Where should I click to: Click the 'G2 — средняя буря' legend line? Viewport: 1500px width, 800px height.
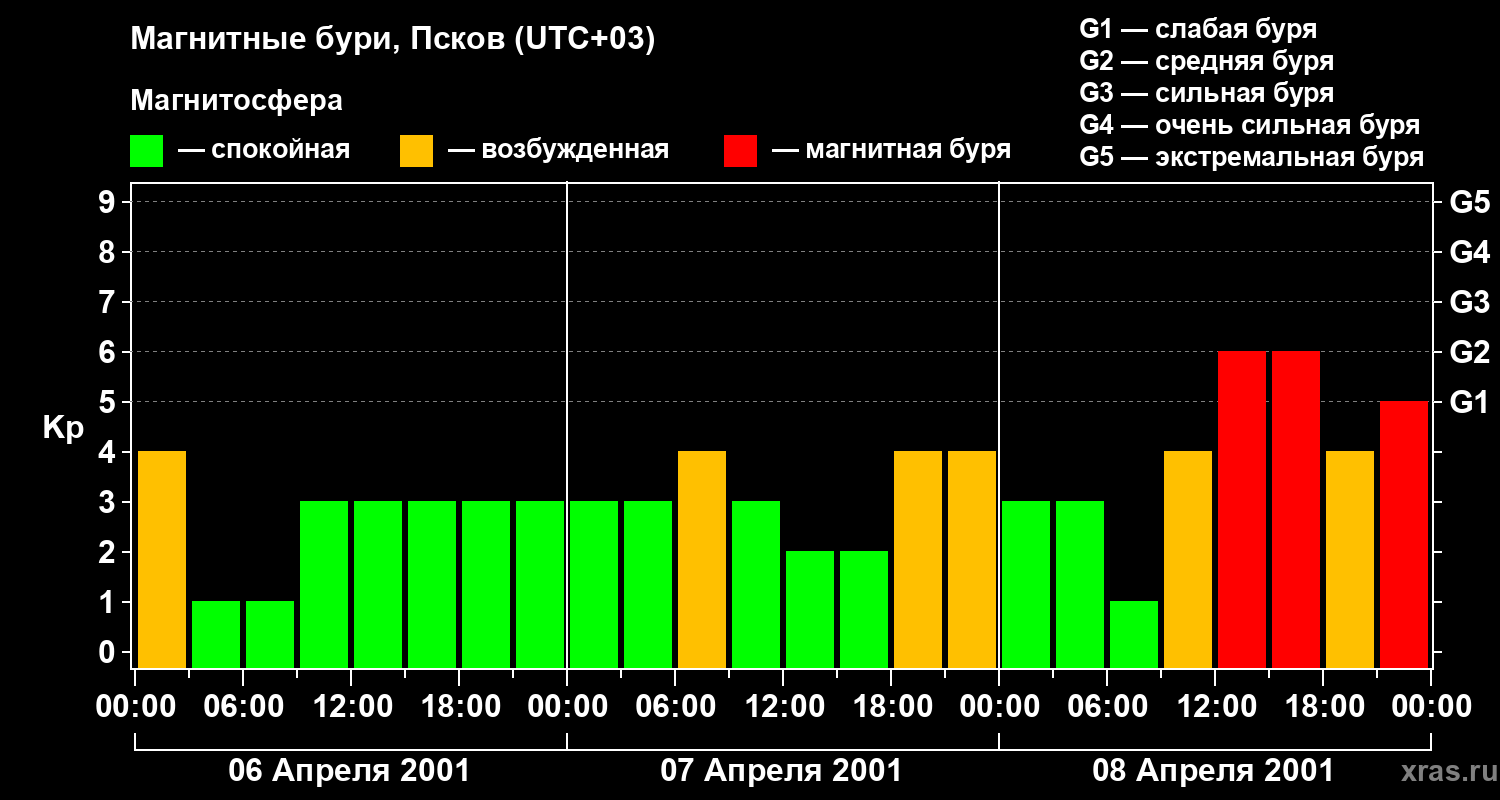coord(1206,60)
